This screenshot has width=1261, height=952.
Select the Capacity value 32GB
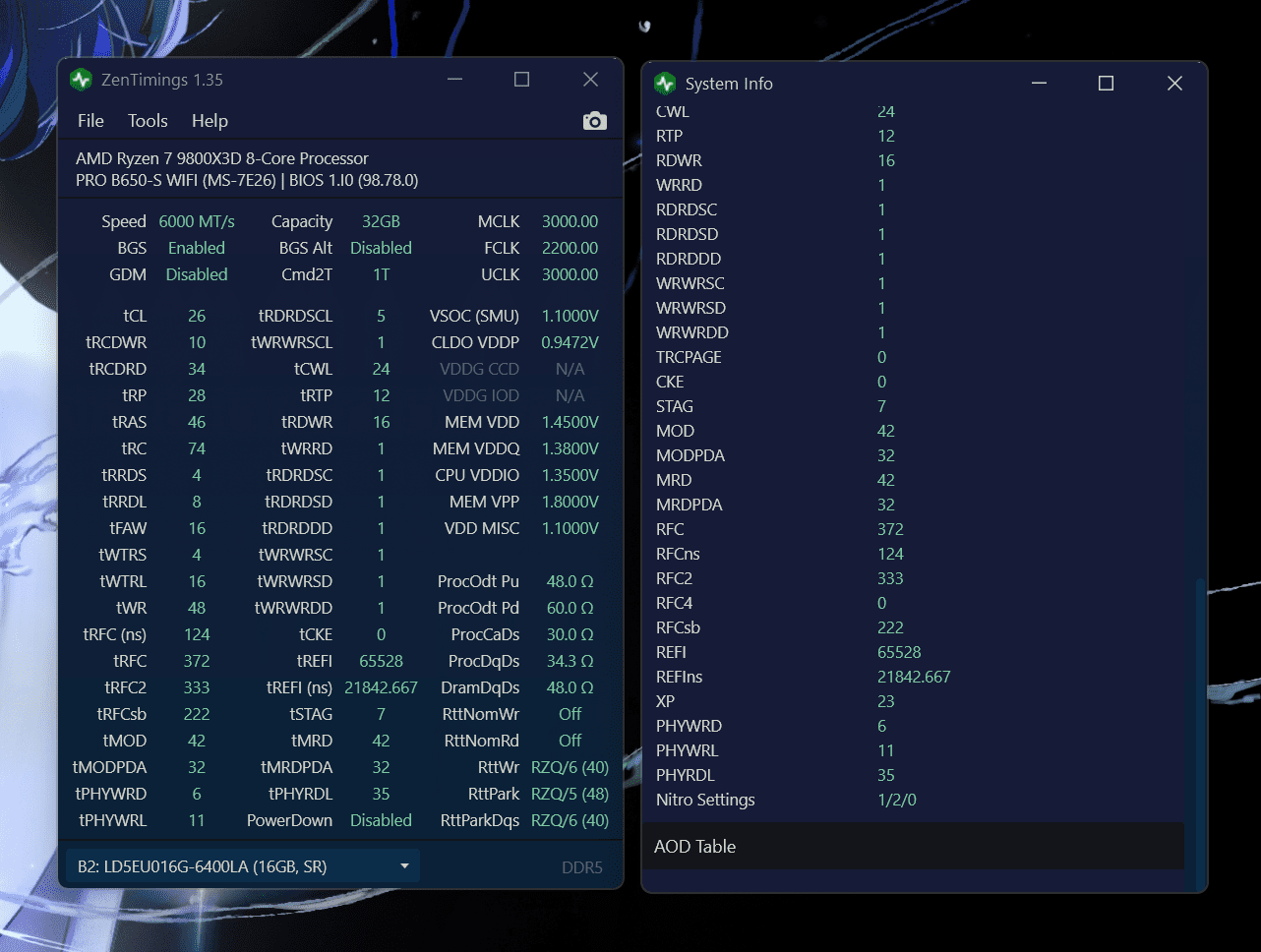tap(381, 221)
